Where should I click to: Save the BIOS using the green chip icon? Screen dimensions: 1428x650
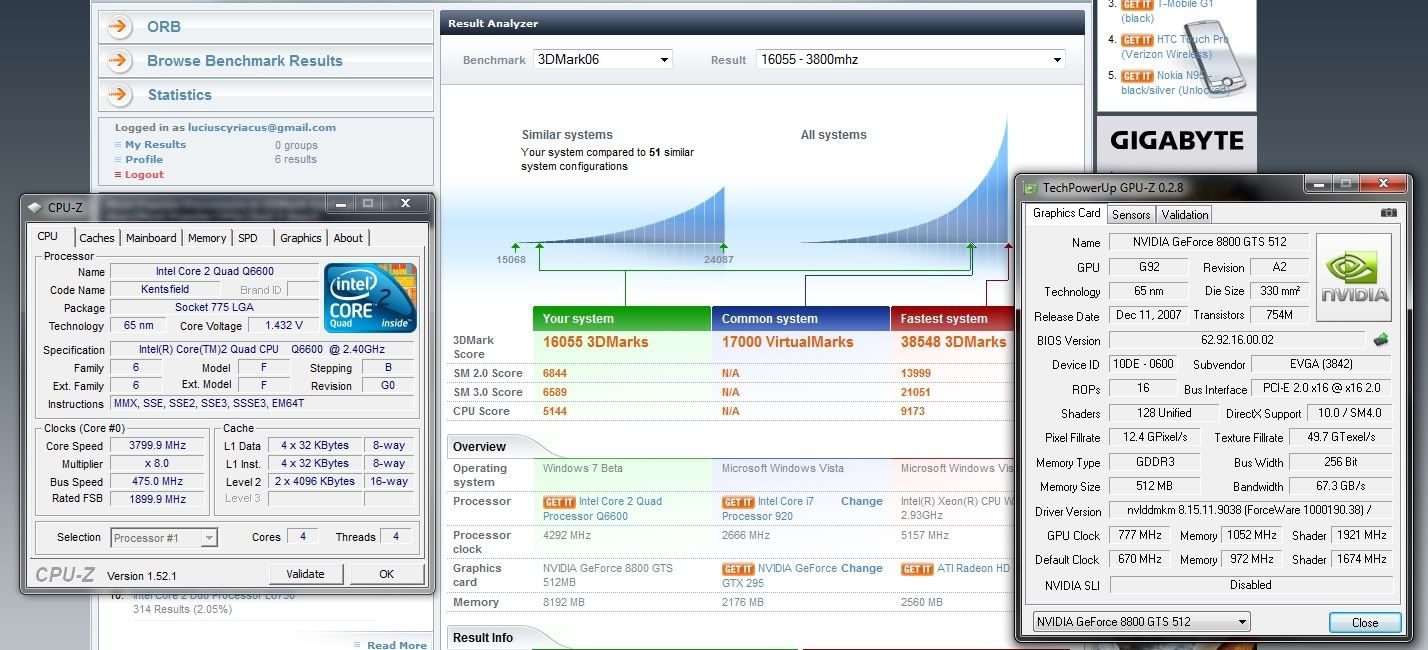1381,339
